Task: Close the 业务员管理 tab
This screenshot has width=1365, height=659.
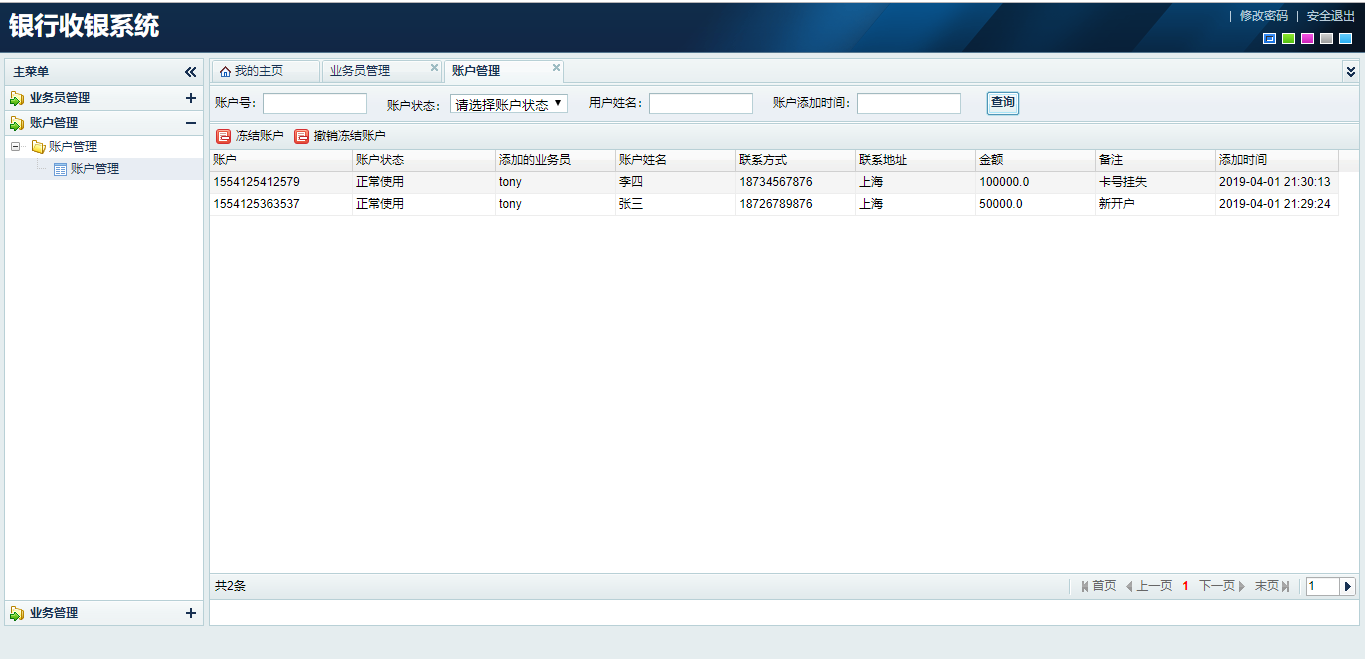Action: click(x=434, y=68)
